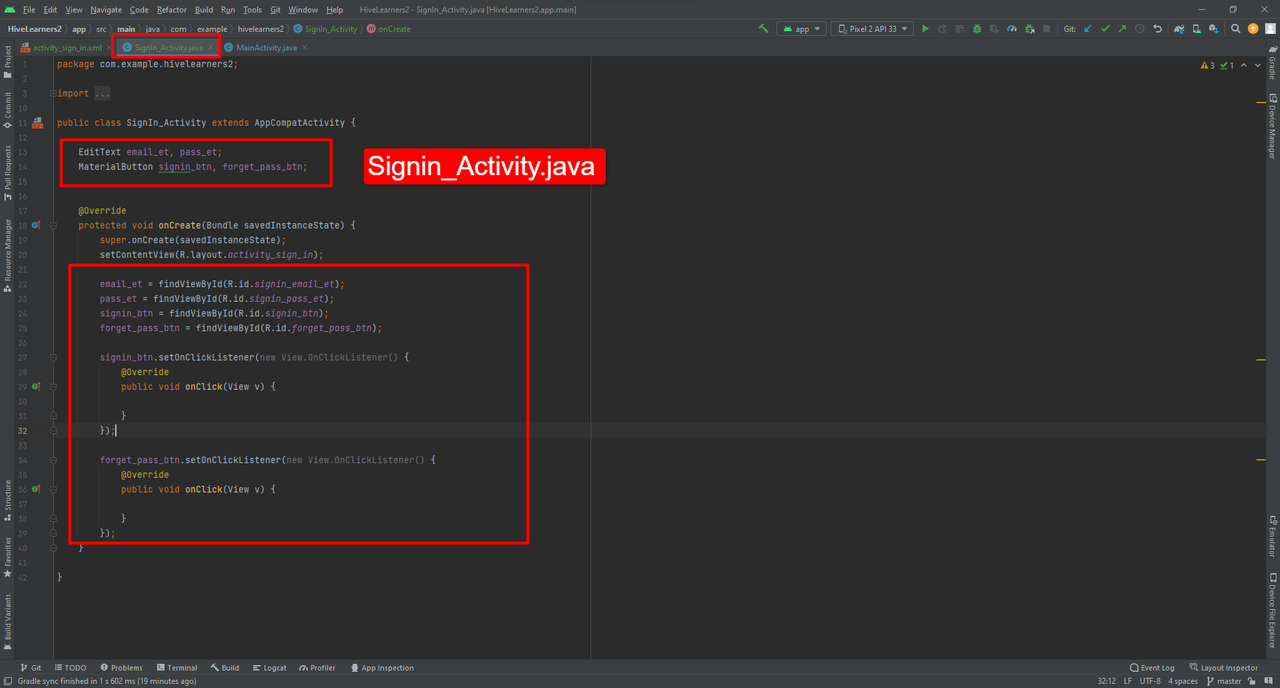Collapse forget_pass_btn listener fold at line 34
Image resolution: width=1280 pixels, height=688 pixels.
[x=53, y=460]
